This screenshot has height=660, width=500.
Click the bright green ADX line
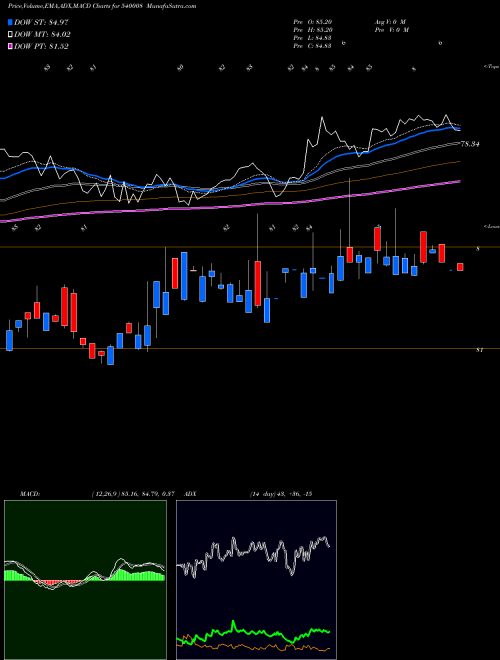[x=253, y=632]
